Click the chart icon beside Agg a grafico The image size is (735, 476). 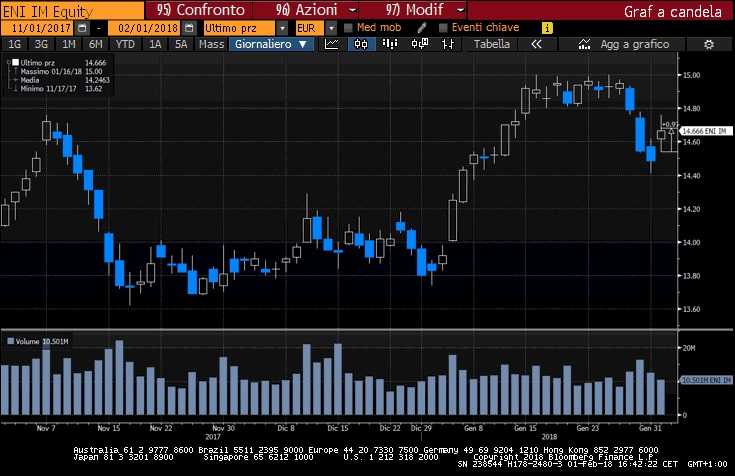click(x=584, y=44)
